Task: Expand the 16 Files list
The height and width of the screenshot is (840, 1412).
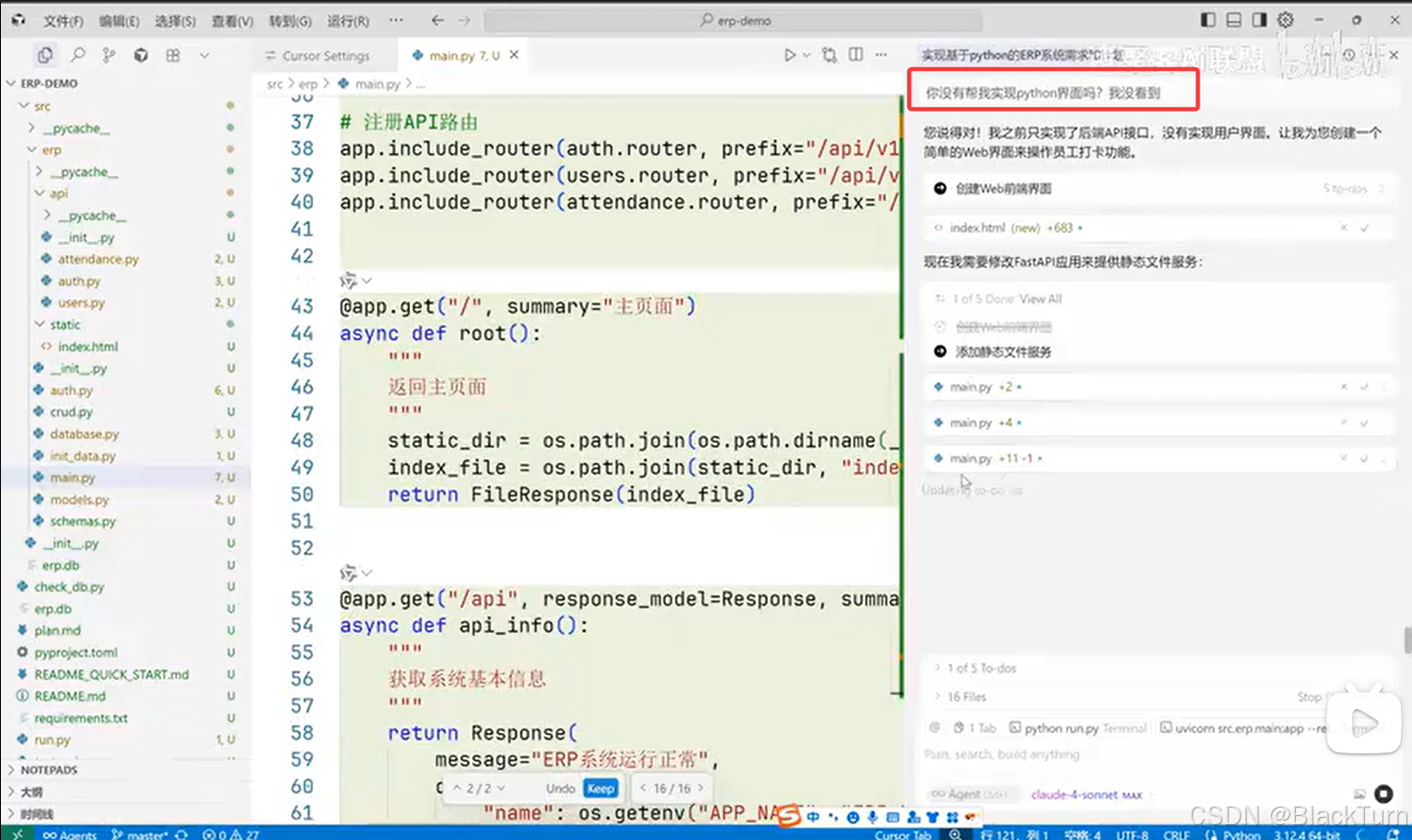Action: [959, 697]
